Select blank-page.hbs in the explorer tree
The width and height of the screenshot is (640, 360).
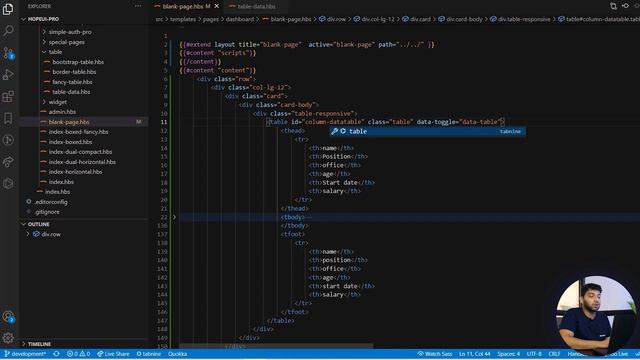[x=69, y=122]
